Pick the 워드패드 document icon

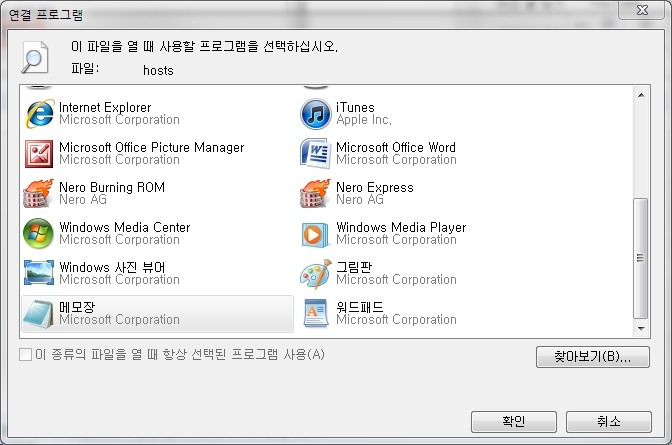coord(316,313)
